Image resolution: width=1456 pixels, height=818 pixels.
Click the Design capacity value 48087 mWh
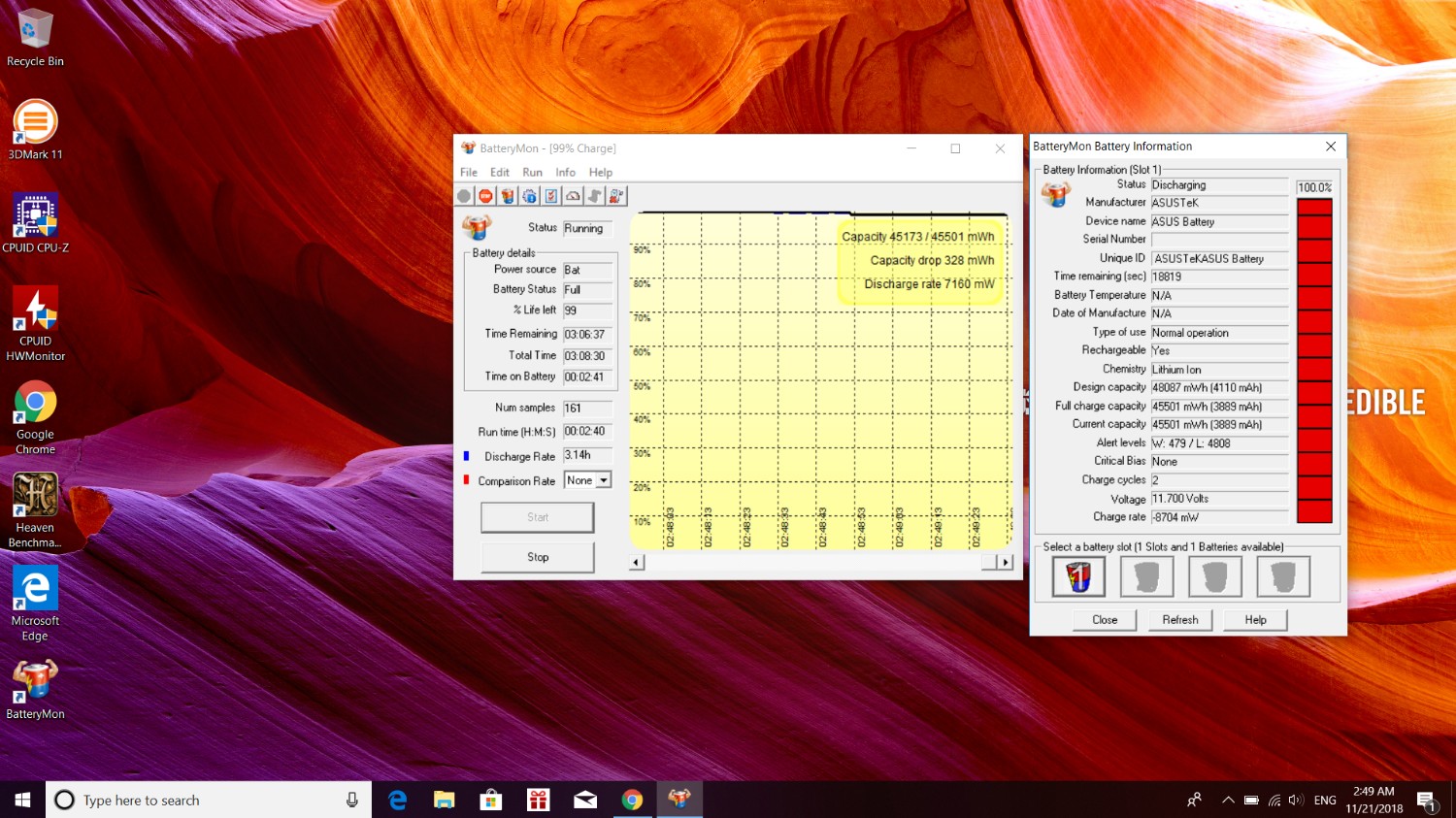click(1219, 387)
